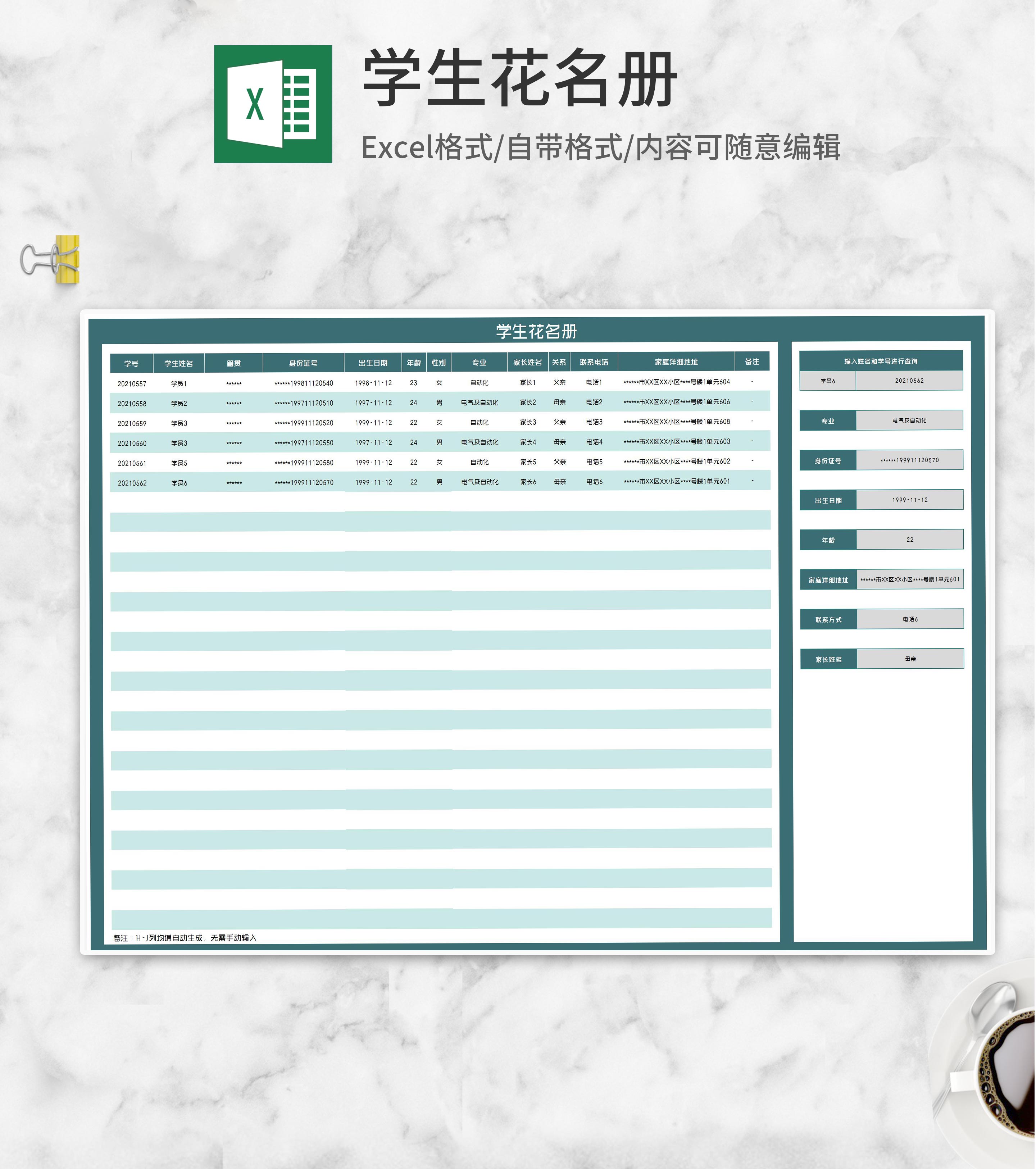Select student ID cell 20210557

(x=132, y=384)
